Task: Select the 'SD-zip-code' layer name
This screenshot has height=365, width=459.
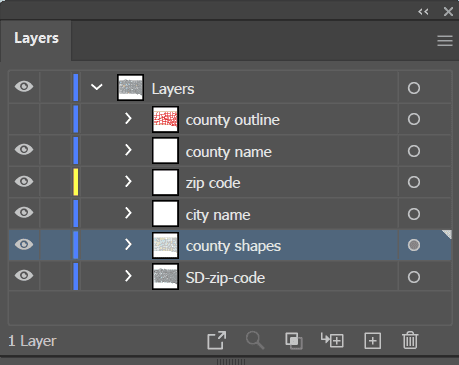Action: pyautogui.click(x=225, y=278)
